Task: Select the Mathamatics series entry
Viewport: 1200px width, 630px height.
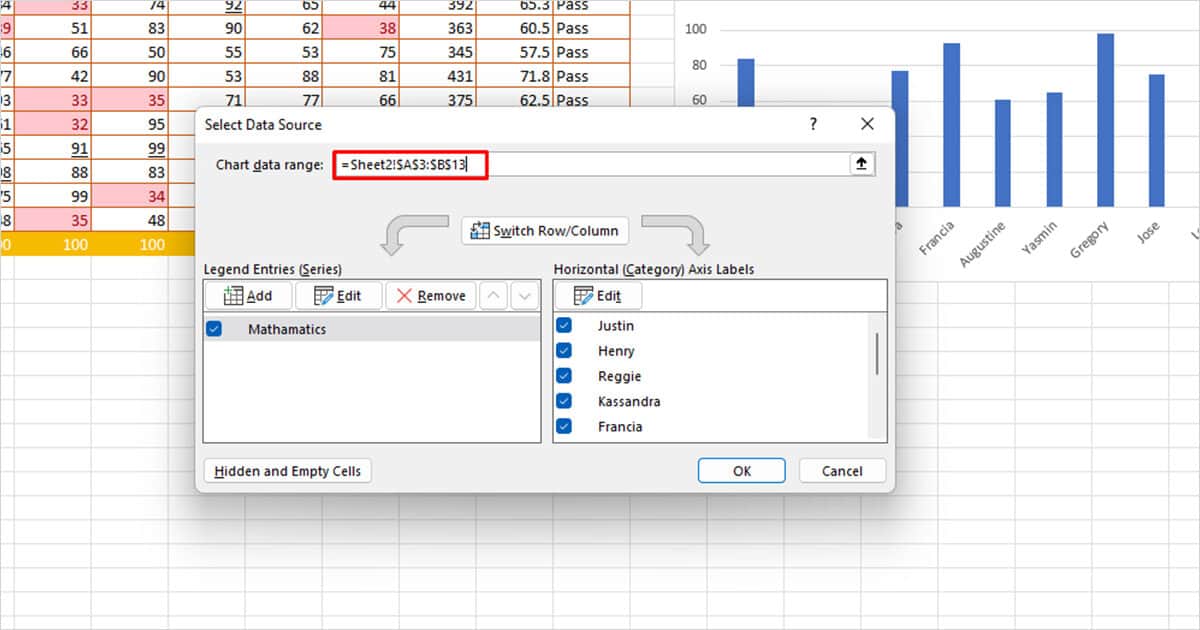Action: coord(372,329)
